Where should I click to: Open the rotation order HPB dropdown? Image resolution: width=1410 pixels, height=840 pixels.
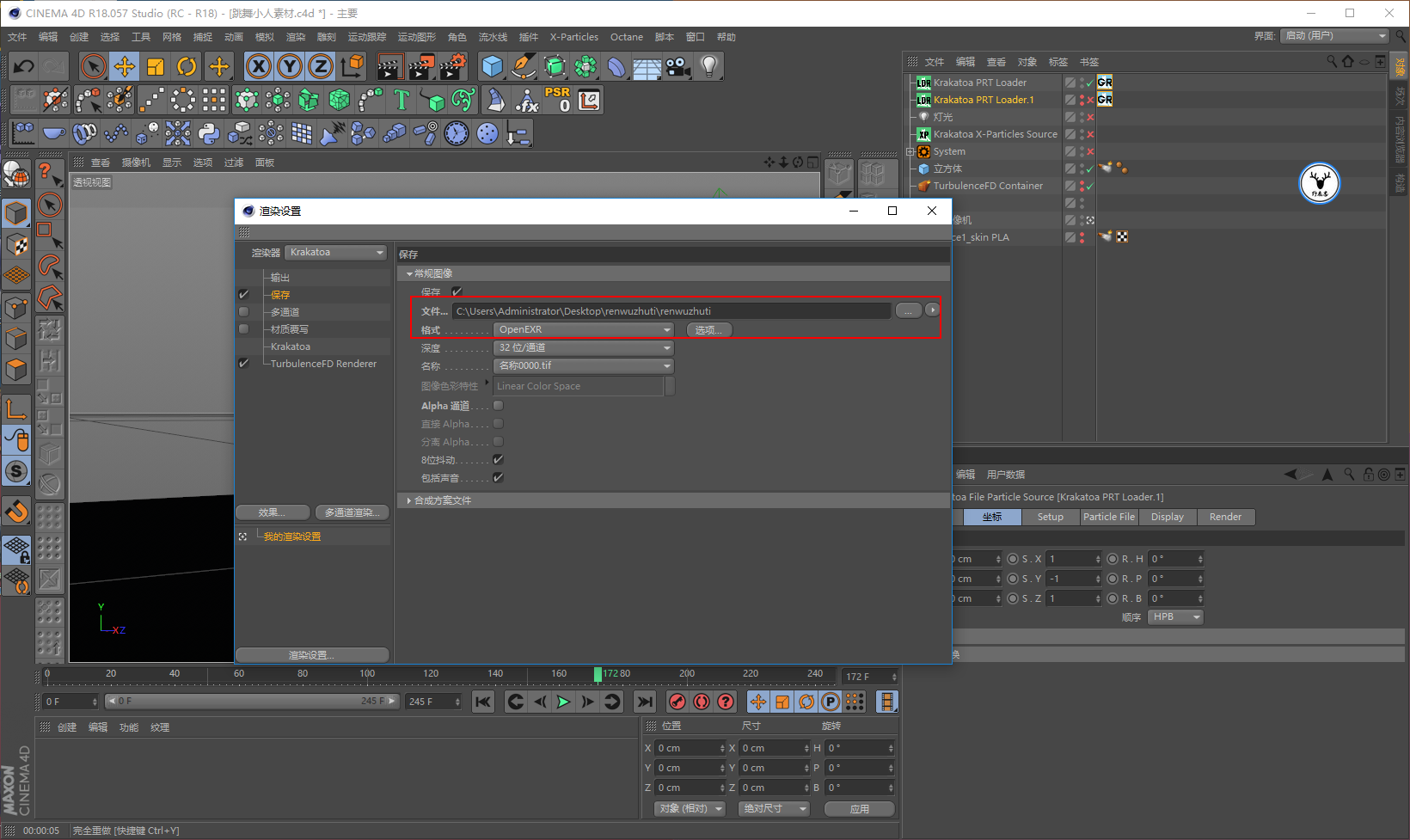pyautogui.click(x=1175, y=617)
